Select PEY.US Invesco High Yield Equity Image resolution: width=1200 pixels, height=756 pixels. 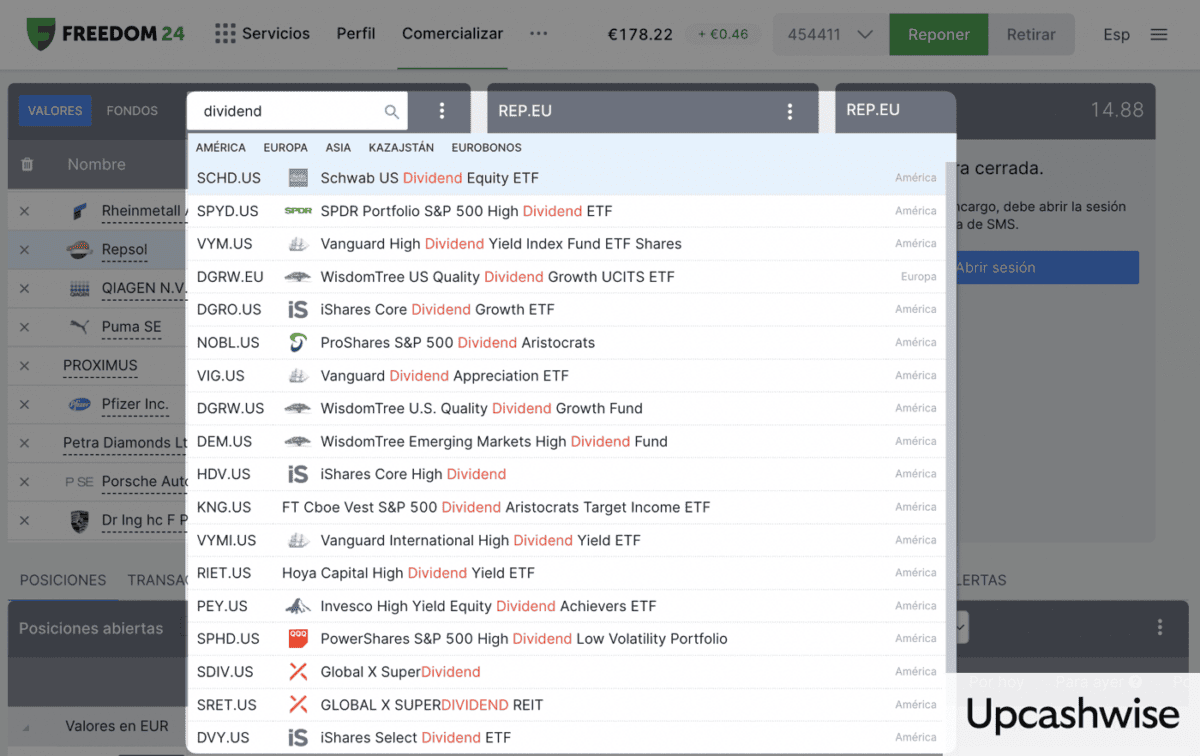click(x=566, y=606)
